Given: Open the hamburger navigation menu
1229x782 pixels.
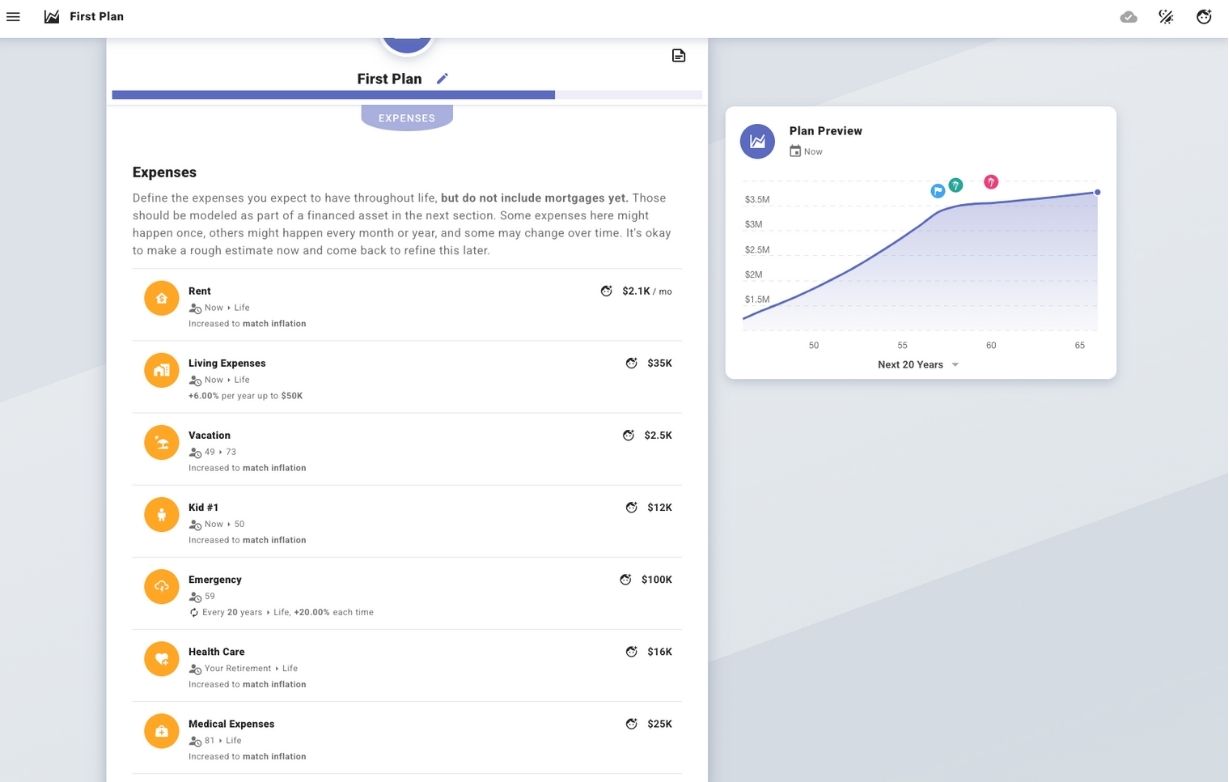Looking at the screenshot, I should pos(13,17).
